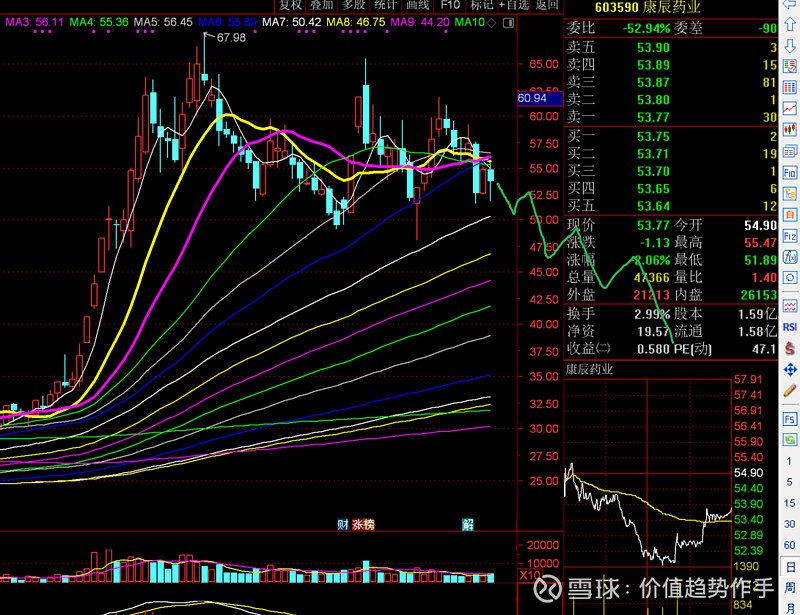Click the 最低 value 51.89

tap(760, 260)
